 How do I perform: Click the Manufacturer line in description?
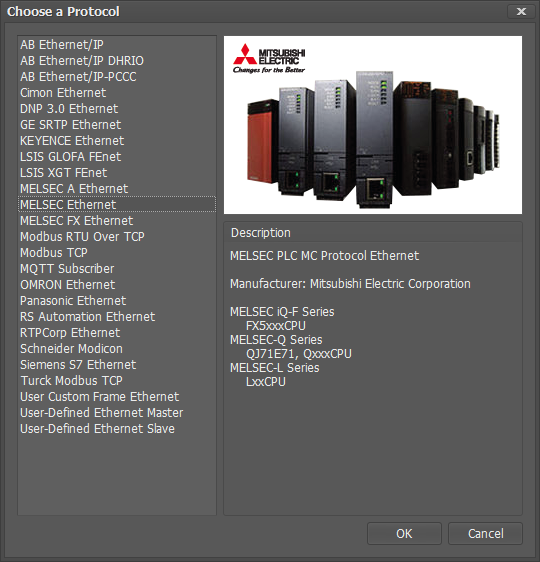pos(350,284)
